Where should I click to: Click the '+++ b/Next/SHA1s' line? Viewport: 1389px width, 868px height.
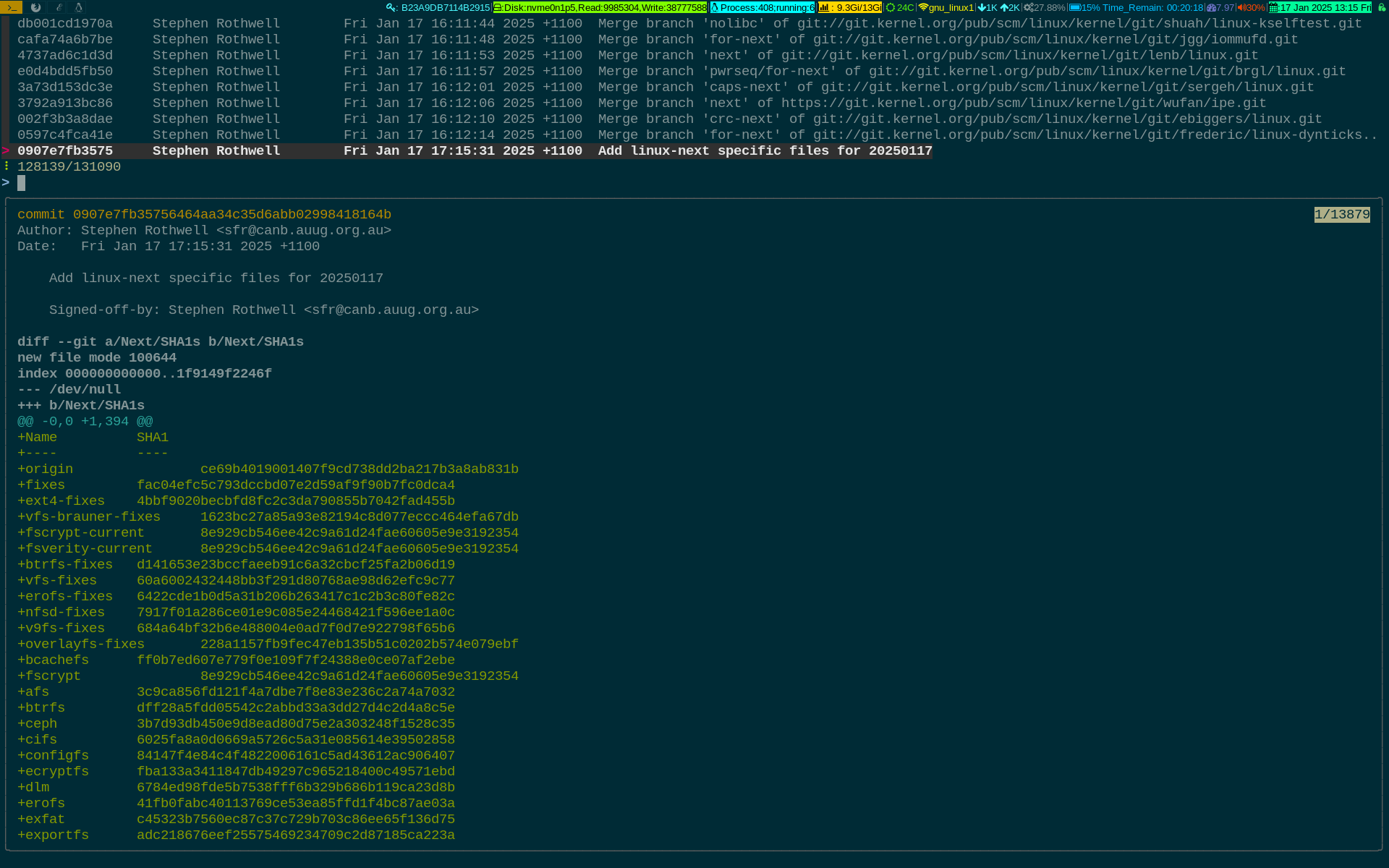[81, 405]
